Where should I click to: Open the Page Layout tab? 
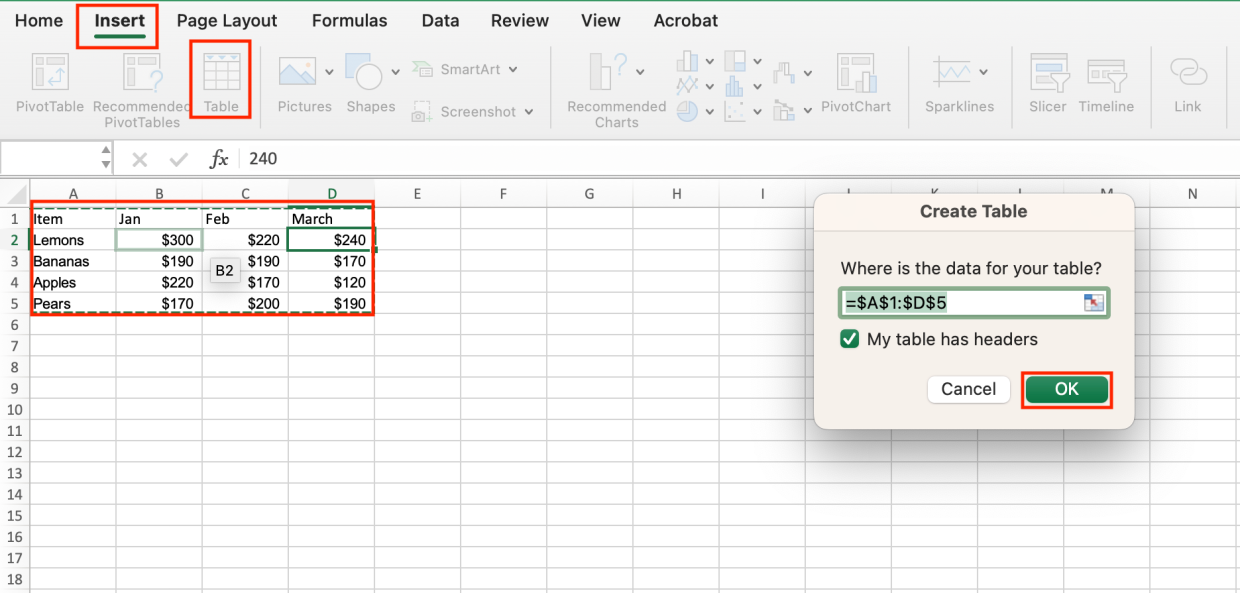click(x=227, y=20)
